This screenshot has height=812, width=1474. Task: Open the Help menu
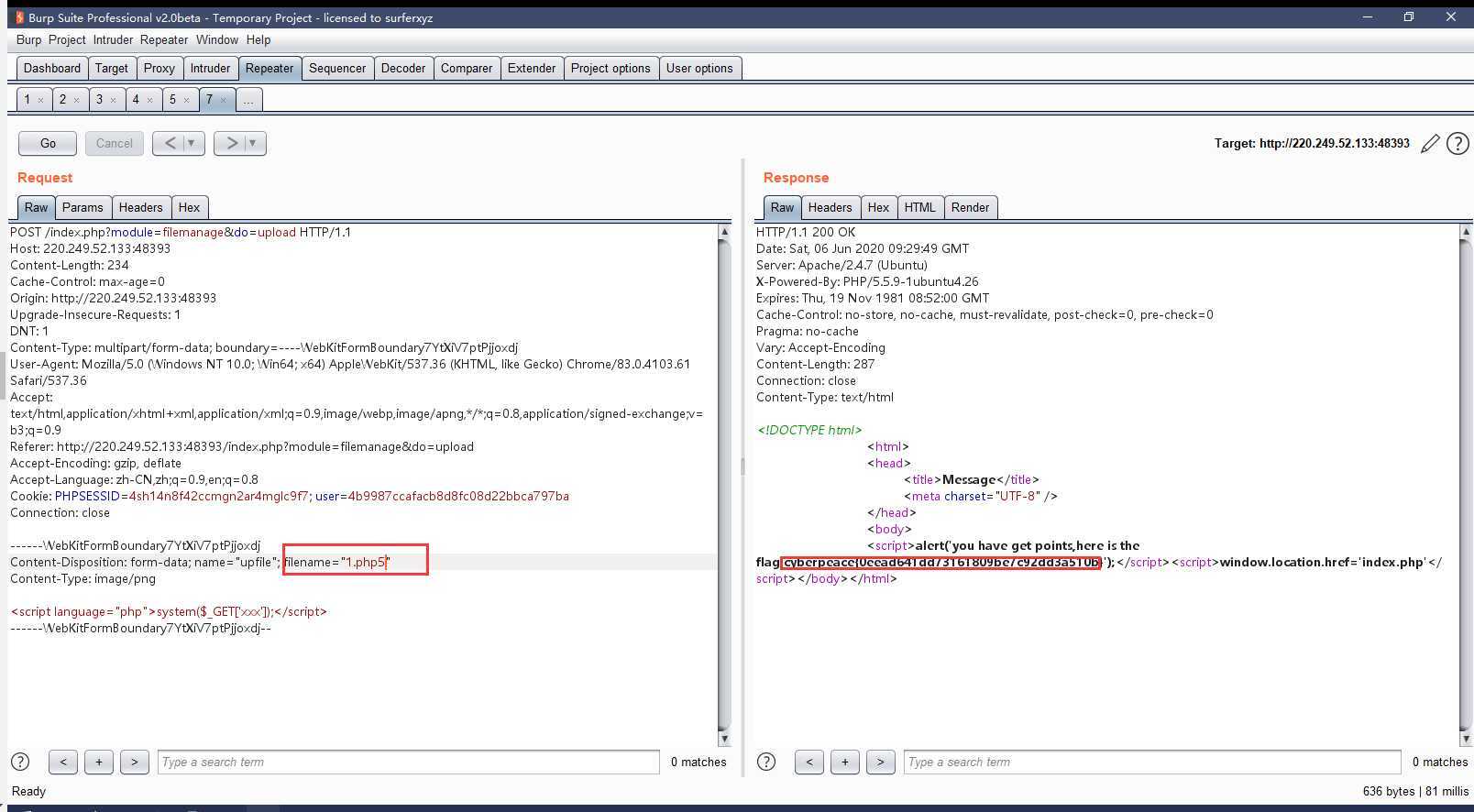coord(258,39)
